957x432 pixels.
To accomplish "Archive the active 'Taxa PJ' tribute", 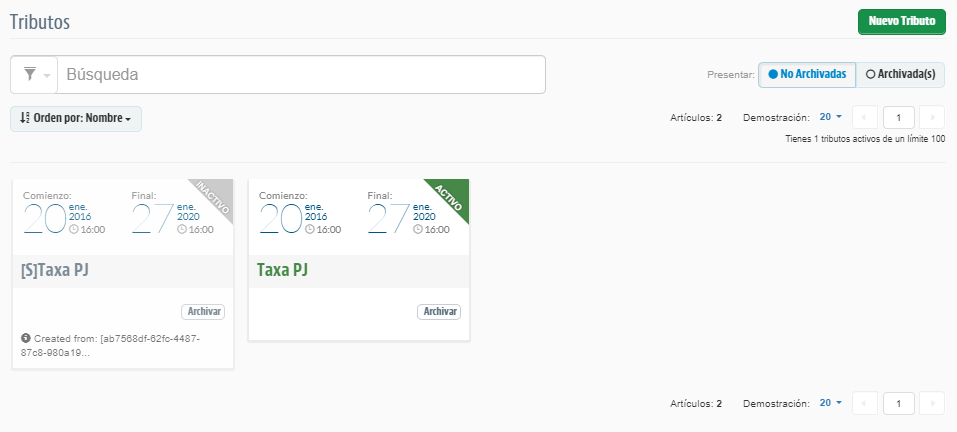I will click(439, 312).
